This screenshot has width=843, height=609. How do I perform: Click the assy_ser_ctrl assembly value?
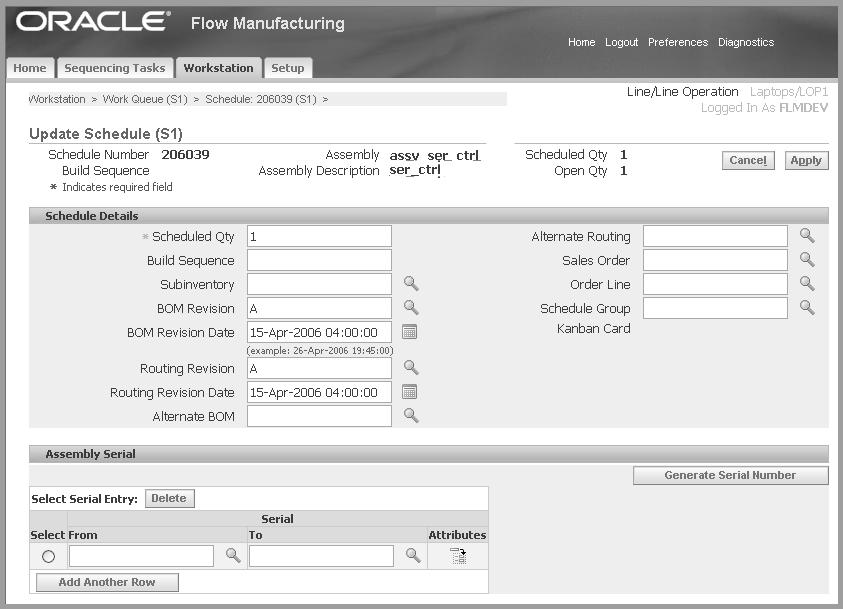point(434,155)
